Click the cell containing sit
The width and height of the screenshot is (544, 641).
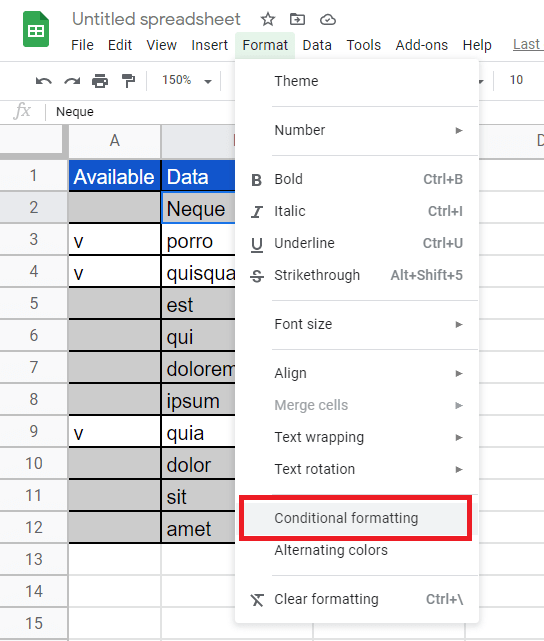coord(199,496)
